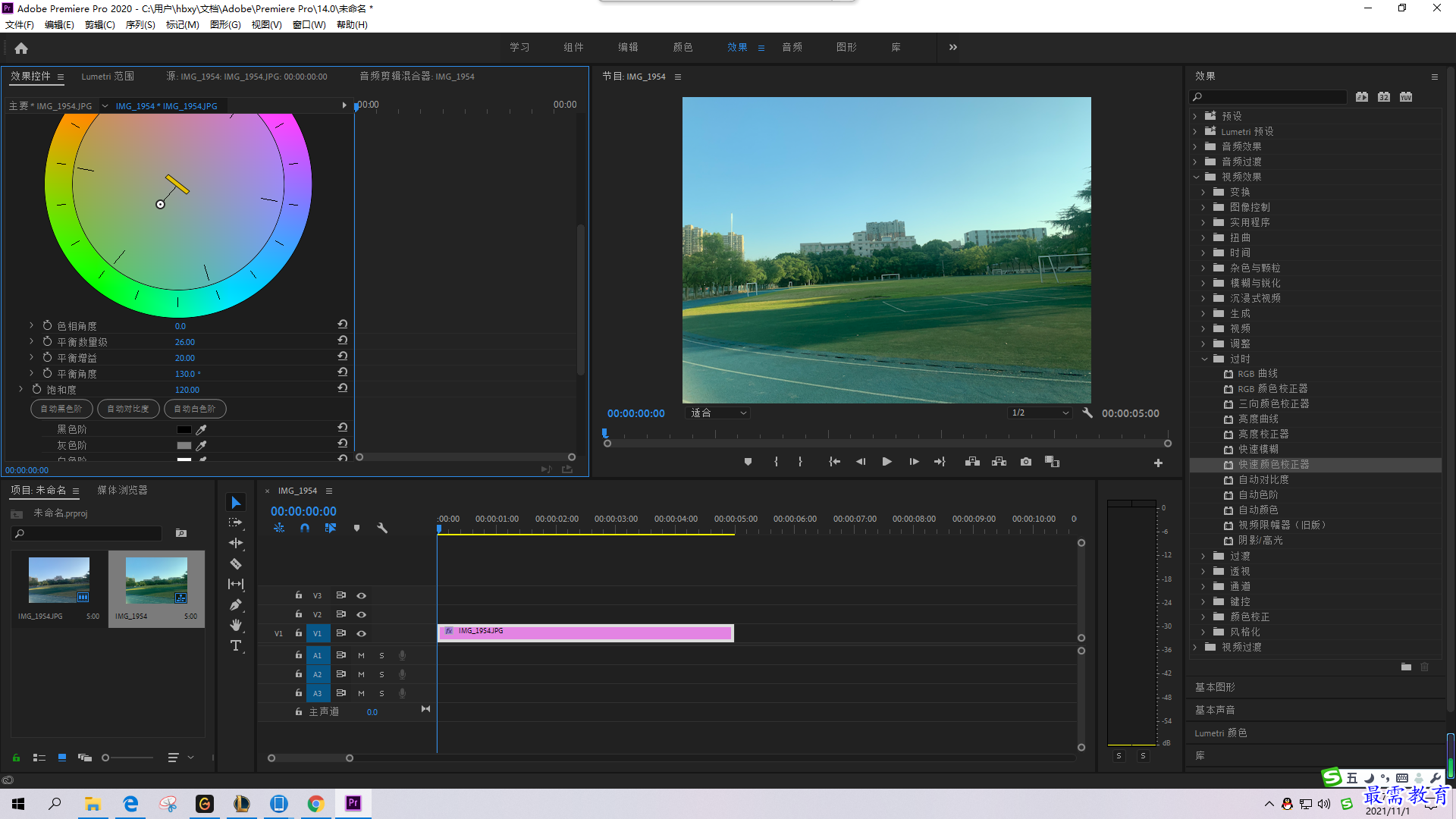The width and height of the screenshot is (1456, 819).
Task: Select the Slip tool
Action: point(236,584)
